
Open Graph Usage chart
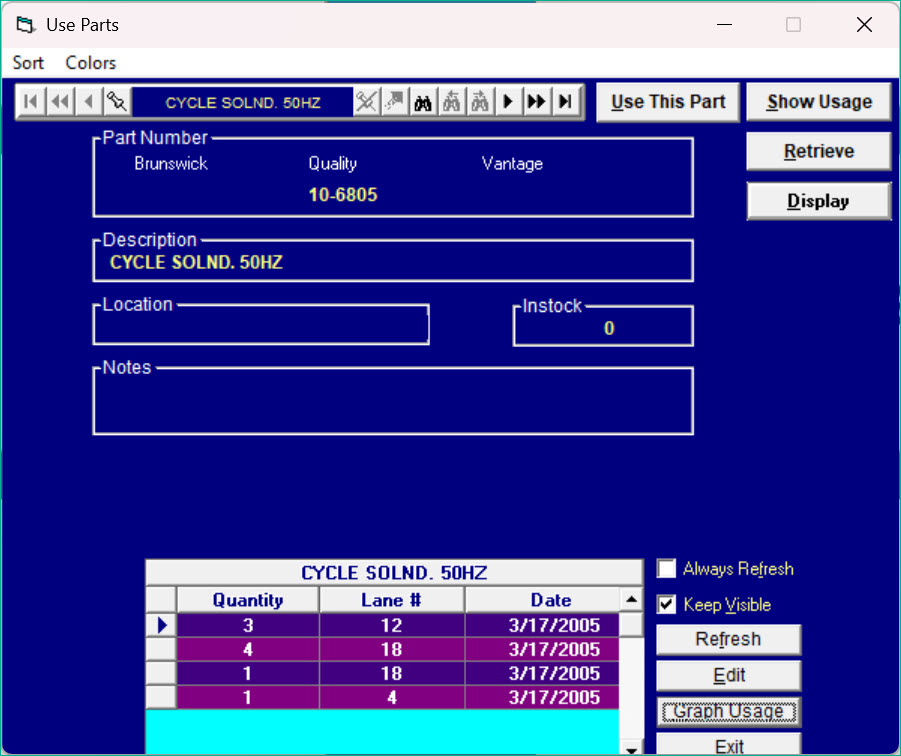pyautogui.click(x=728, y=712)
